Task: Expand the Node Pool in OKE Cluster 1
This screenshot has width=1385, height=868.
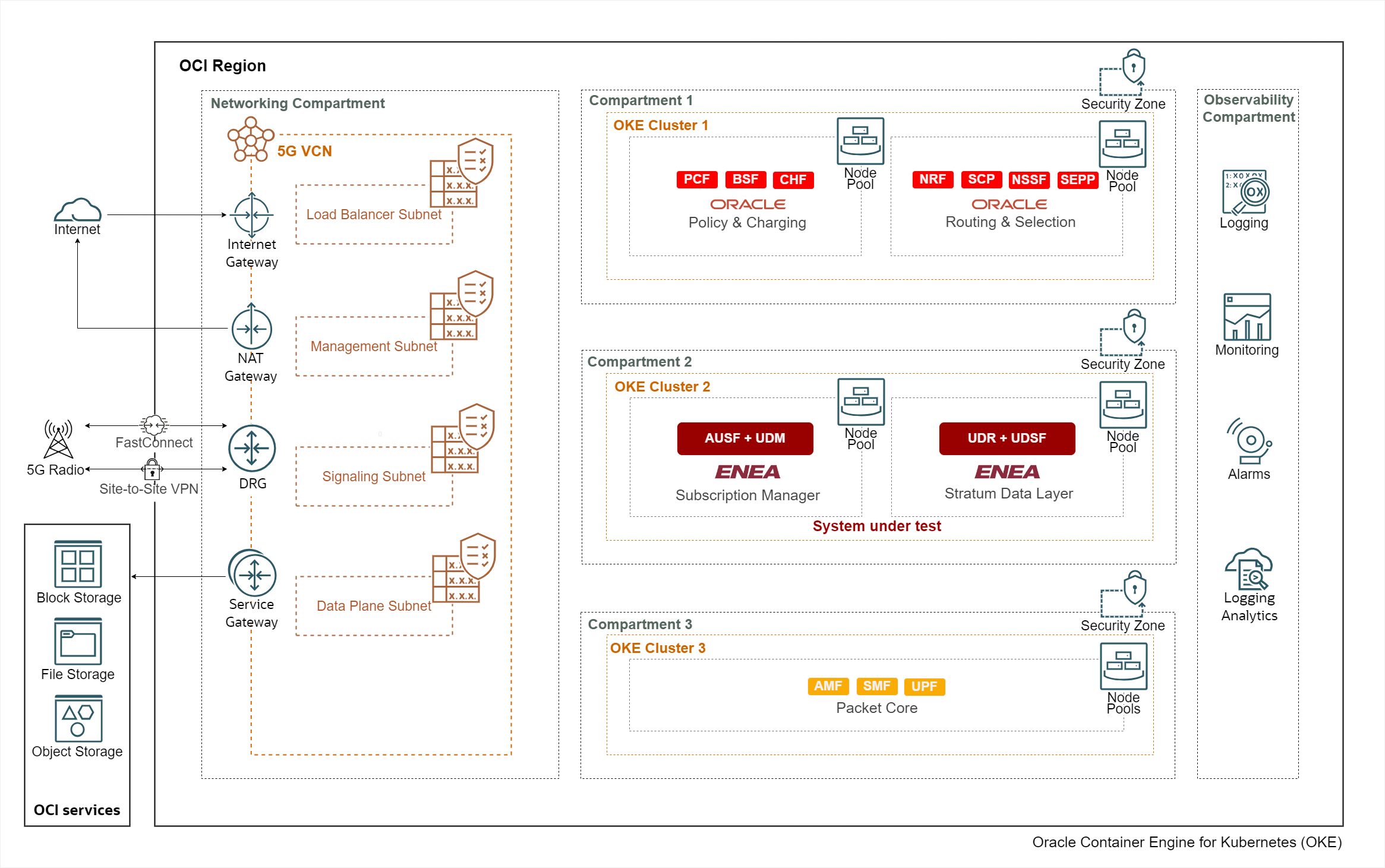Action: click(x=860, y=143)
